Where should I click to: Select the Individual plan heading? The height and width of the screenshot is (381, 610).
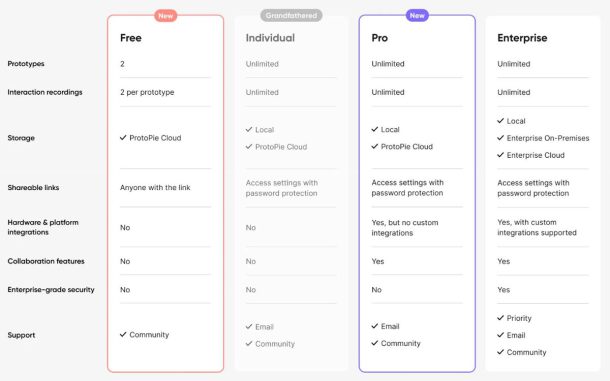[270, 38]
